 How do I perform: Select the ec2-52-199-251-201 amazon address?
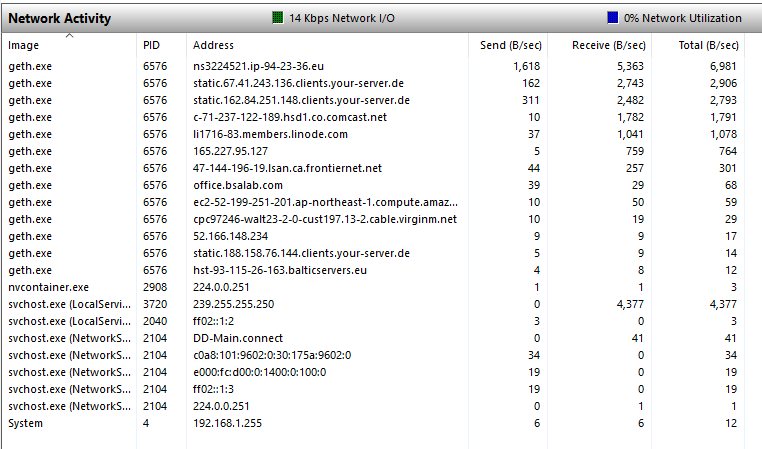[325, 202]
